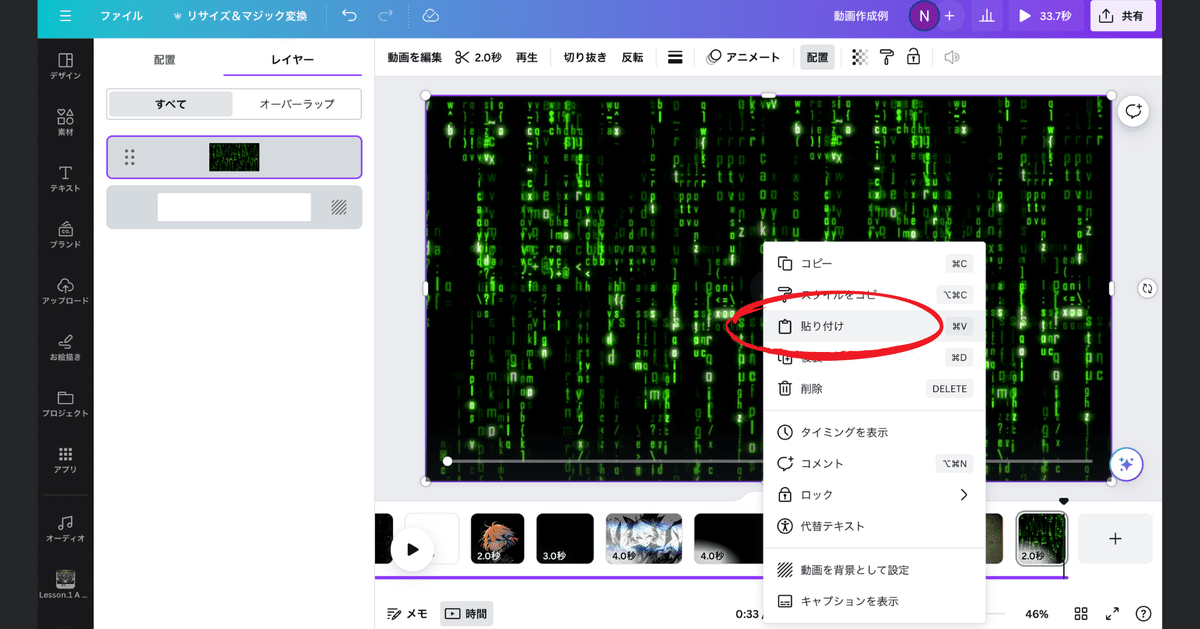Open the オーディオ sidebar panel
This screenshot has height=629, width=1200.
(66, 527)
